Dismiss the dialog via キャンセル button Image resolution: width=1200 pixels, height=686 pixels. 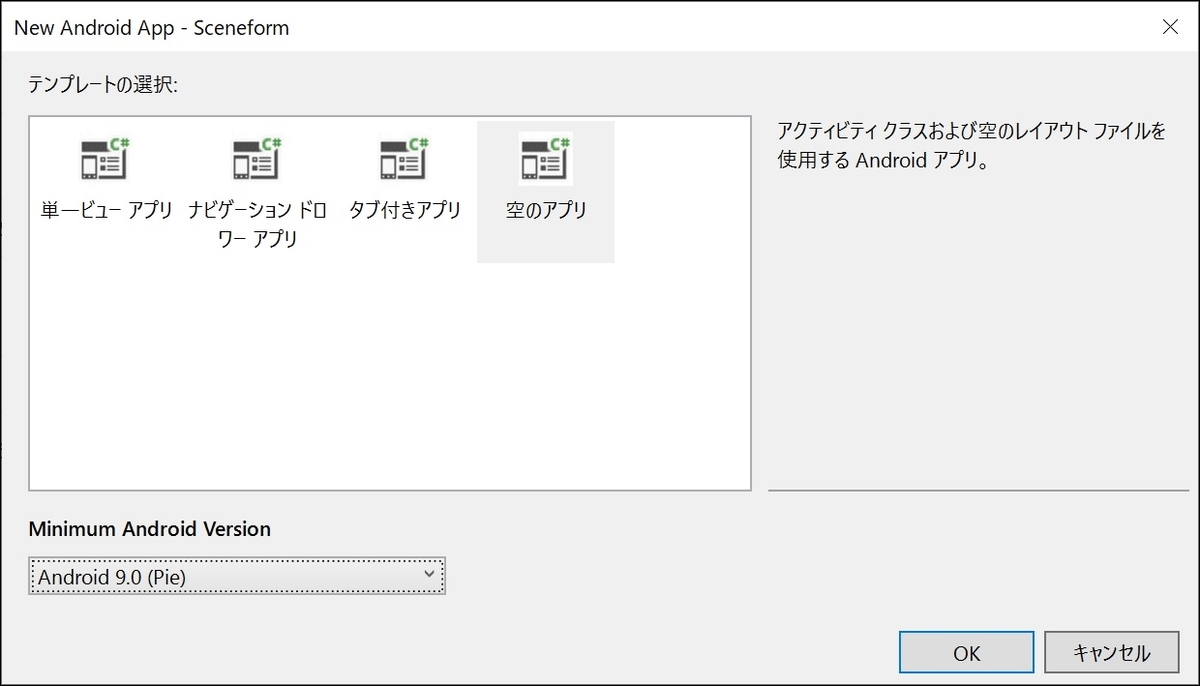point(1112,652)
